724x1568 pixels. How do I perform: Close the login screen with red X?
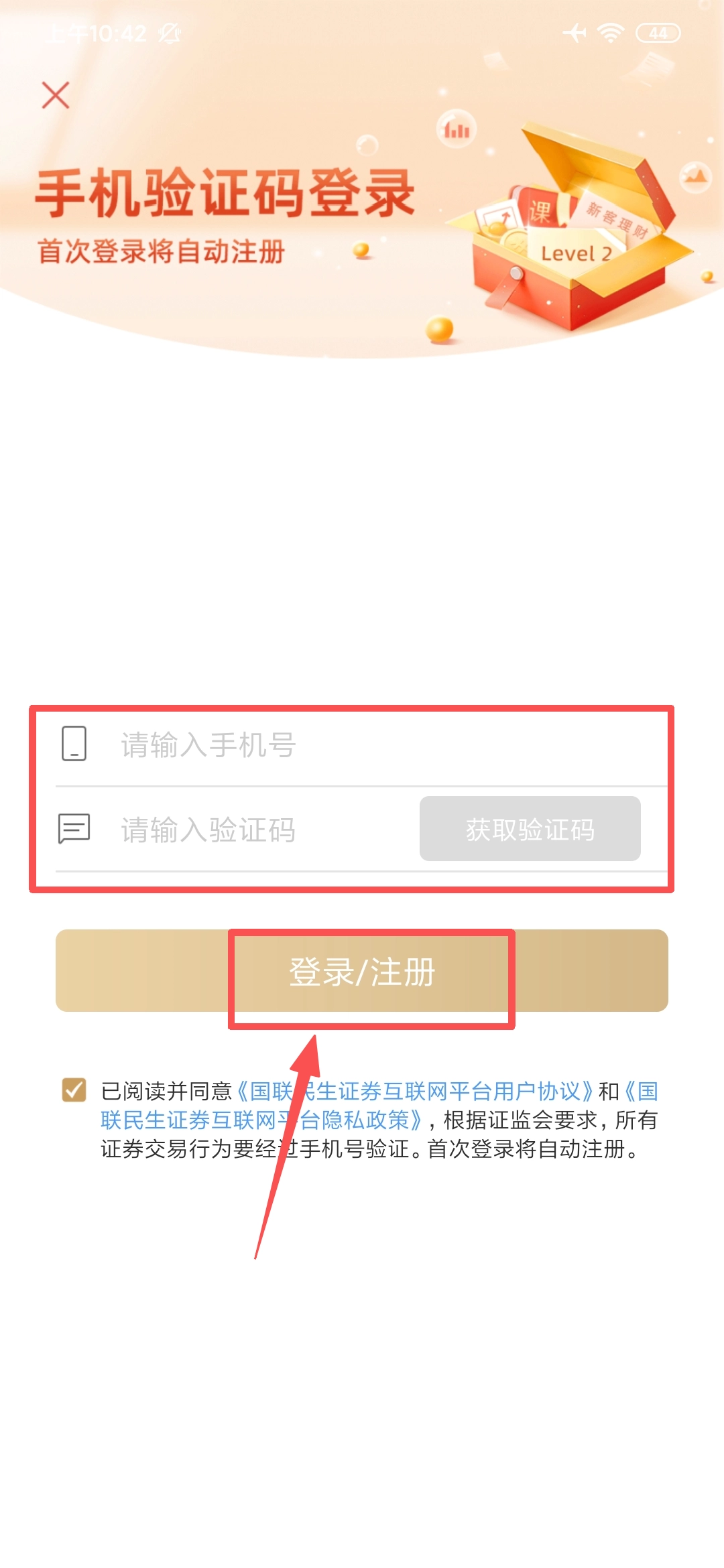tap(56, 95)
